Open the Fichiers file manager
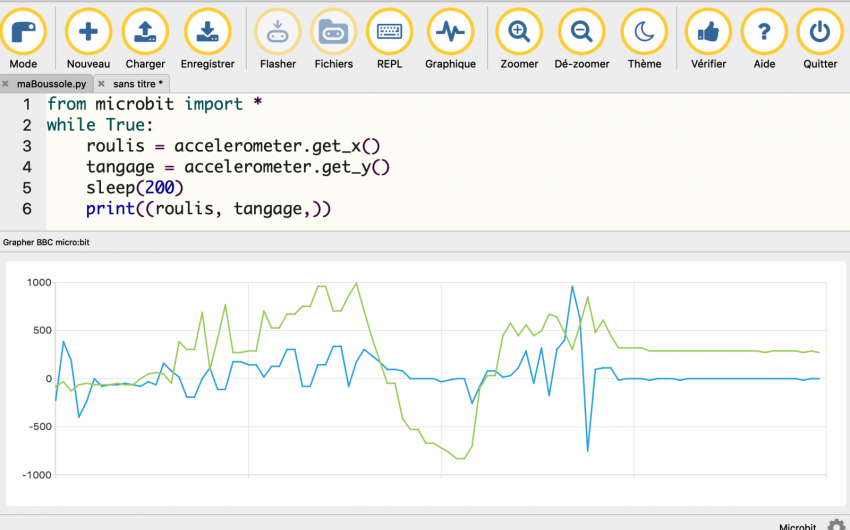 click(333, 39)
